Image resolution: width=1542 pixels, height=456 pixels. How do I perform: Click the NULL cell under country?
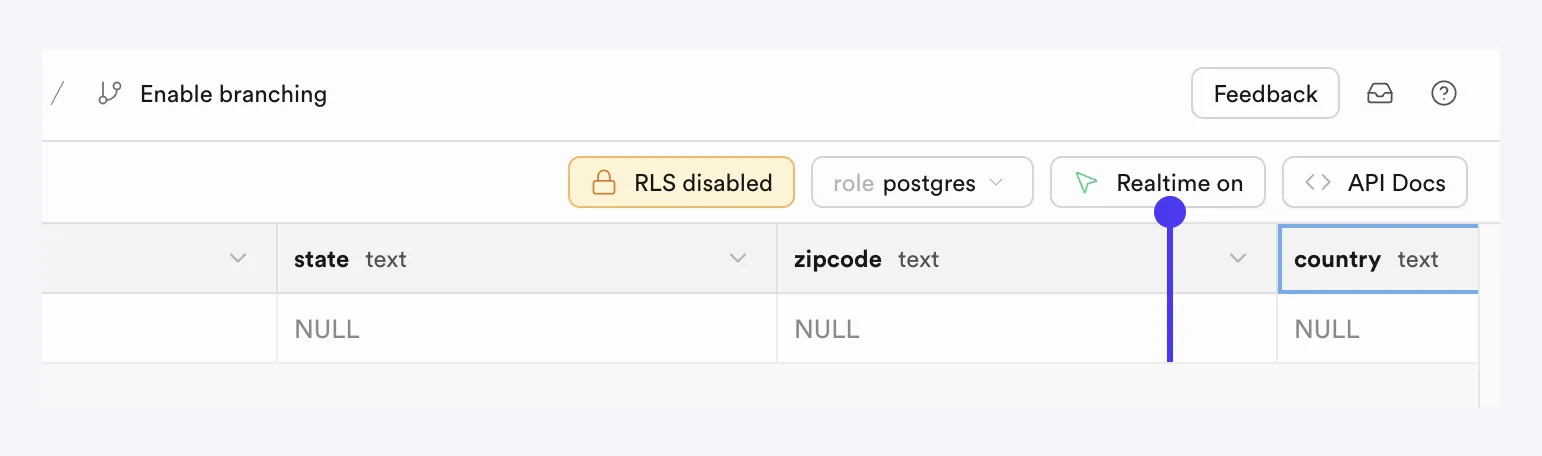click(x=1378, y=328)
